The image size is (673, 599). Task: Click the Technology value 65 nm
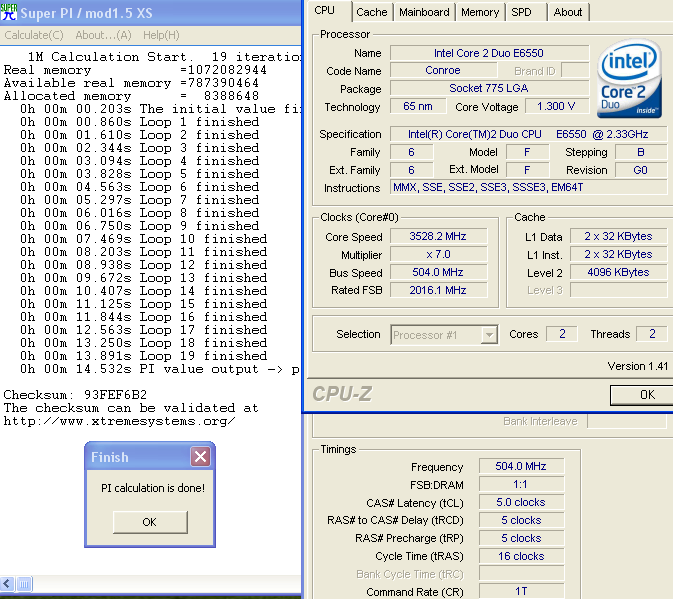click(x=418, y=106)
